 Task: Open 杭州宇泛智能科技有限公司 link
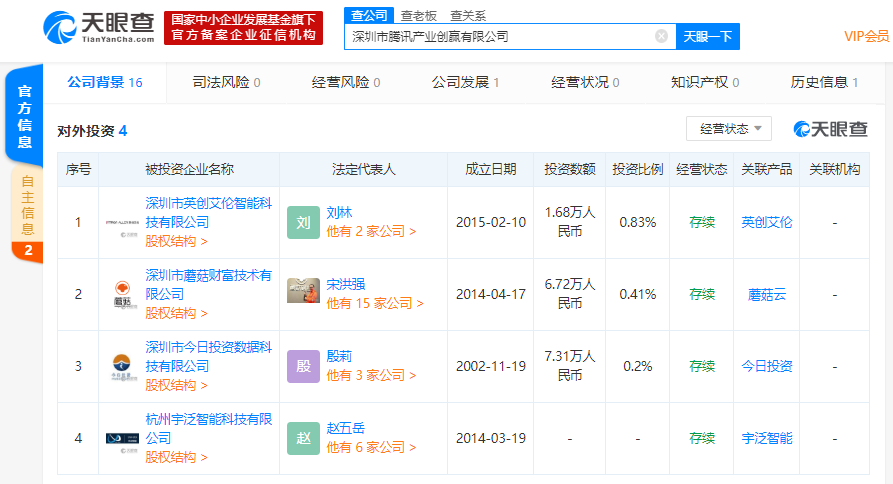[208, 429]
